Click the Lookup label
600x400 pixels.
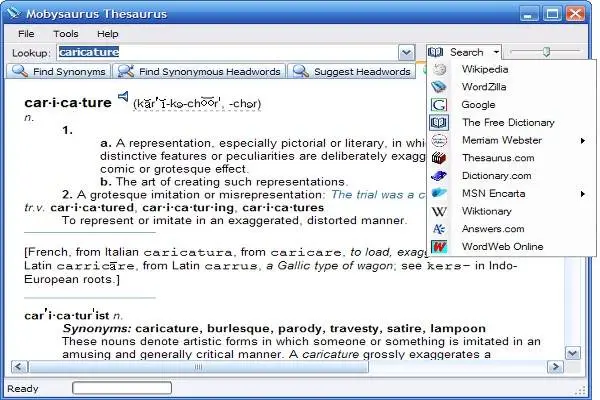[x=31, y=53]
